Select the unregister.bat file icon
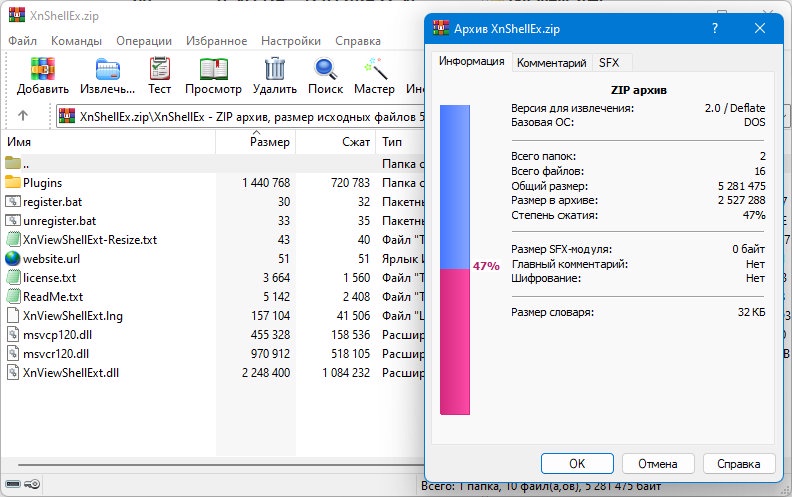The width and height of the screenshot is (792, 497). click(13, 221)
